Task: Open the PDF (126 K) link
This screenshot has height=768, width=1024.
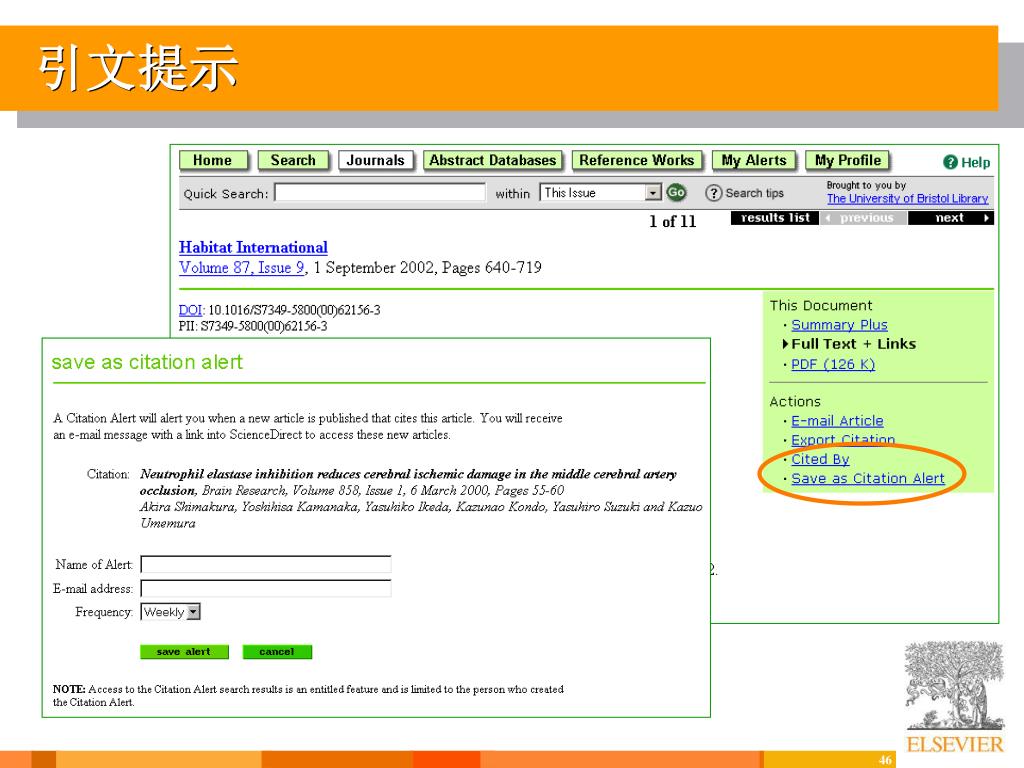Action: (833, 364)
